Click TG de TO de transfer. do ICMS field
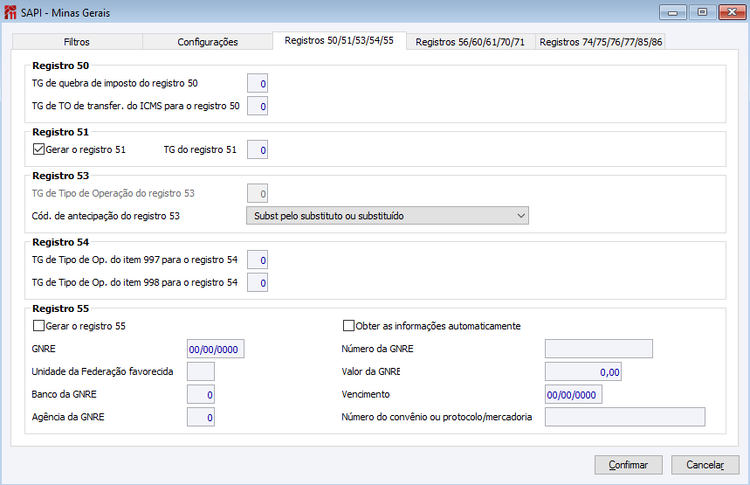The height and width of the screenshot is (485, 750). [257, 106]
